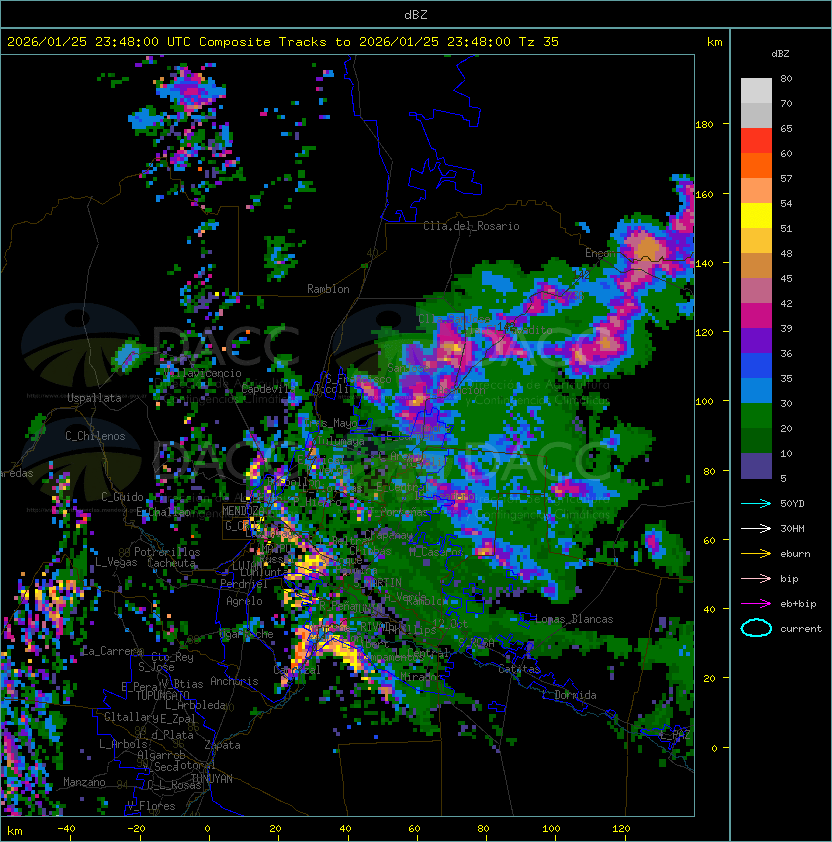Click the 'La_Carrera' map label
This screenshot has height=842, width=832.
click(112, 651)
